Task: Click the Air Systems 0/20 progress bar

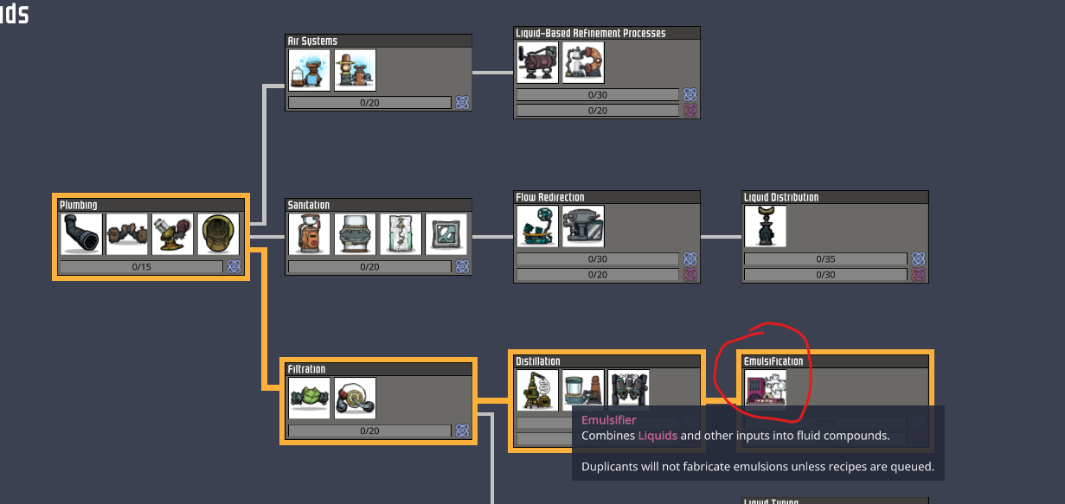Action: [x=369, y=103]
